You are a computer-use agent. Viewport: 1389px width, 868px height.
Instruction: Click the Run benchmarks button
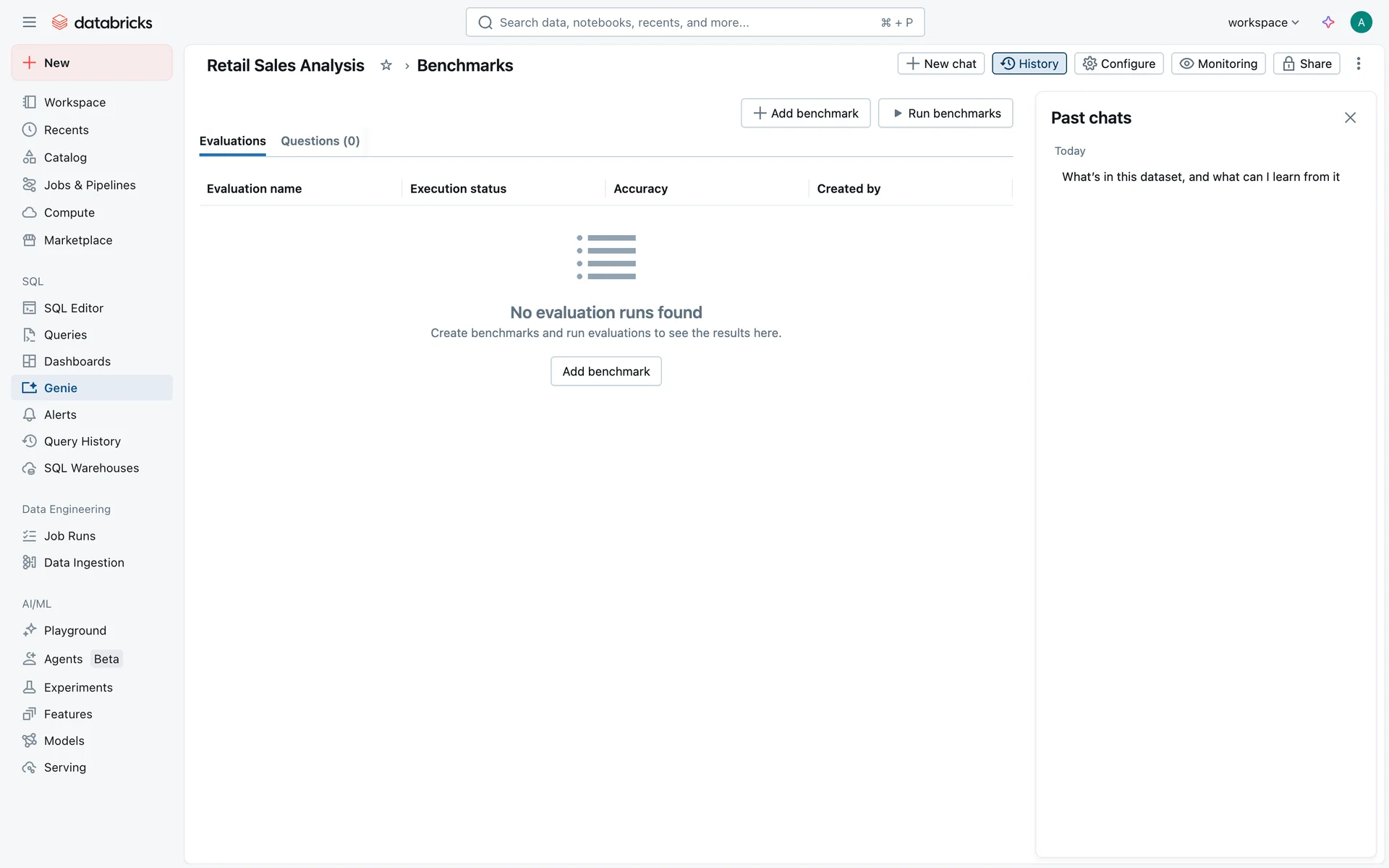pos(946,114)
